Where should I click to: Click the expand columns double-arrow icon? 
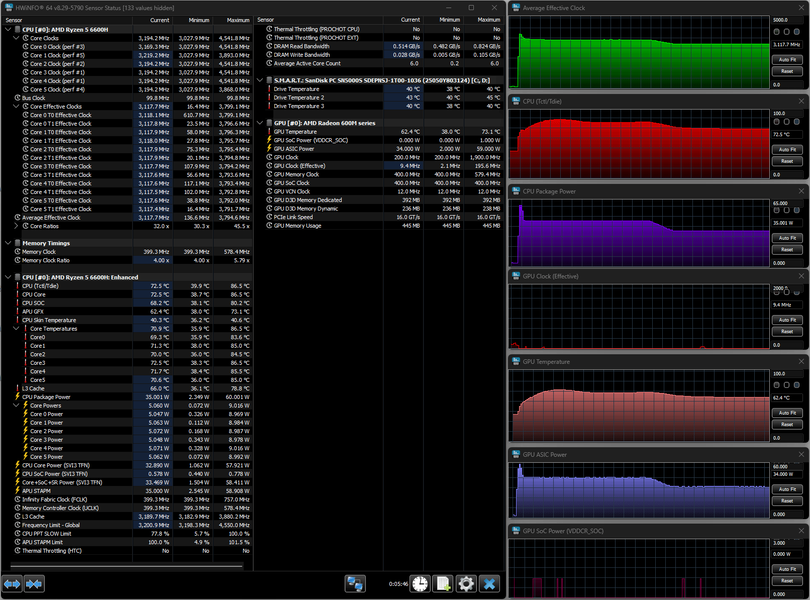point(12,584)
